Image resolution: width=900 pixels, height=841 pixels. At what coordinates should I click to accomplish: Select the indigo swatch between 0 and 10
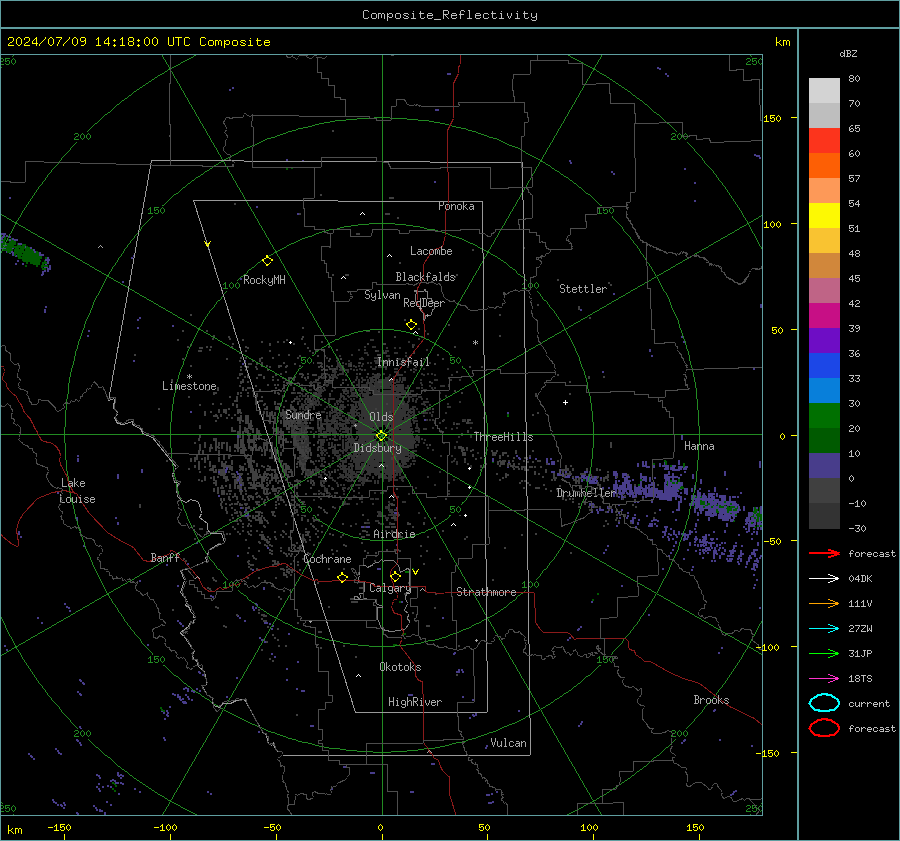point(824,466)
